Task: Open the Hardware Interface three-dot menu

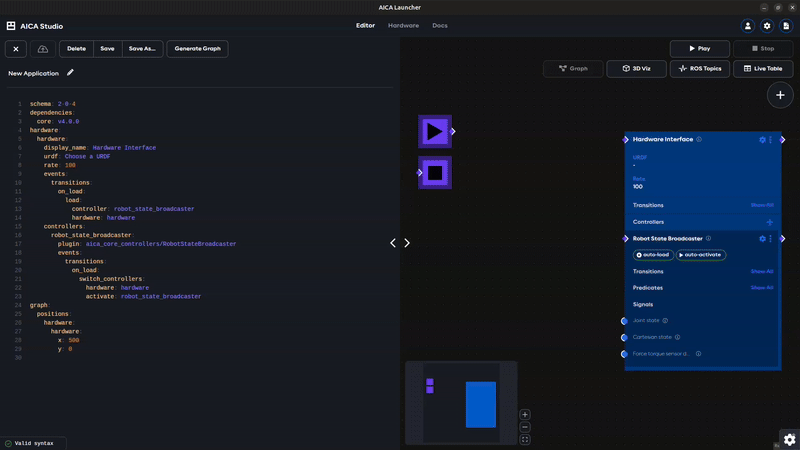Action: click(x=770, y=140)
